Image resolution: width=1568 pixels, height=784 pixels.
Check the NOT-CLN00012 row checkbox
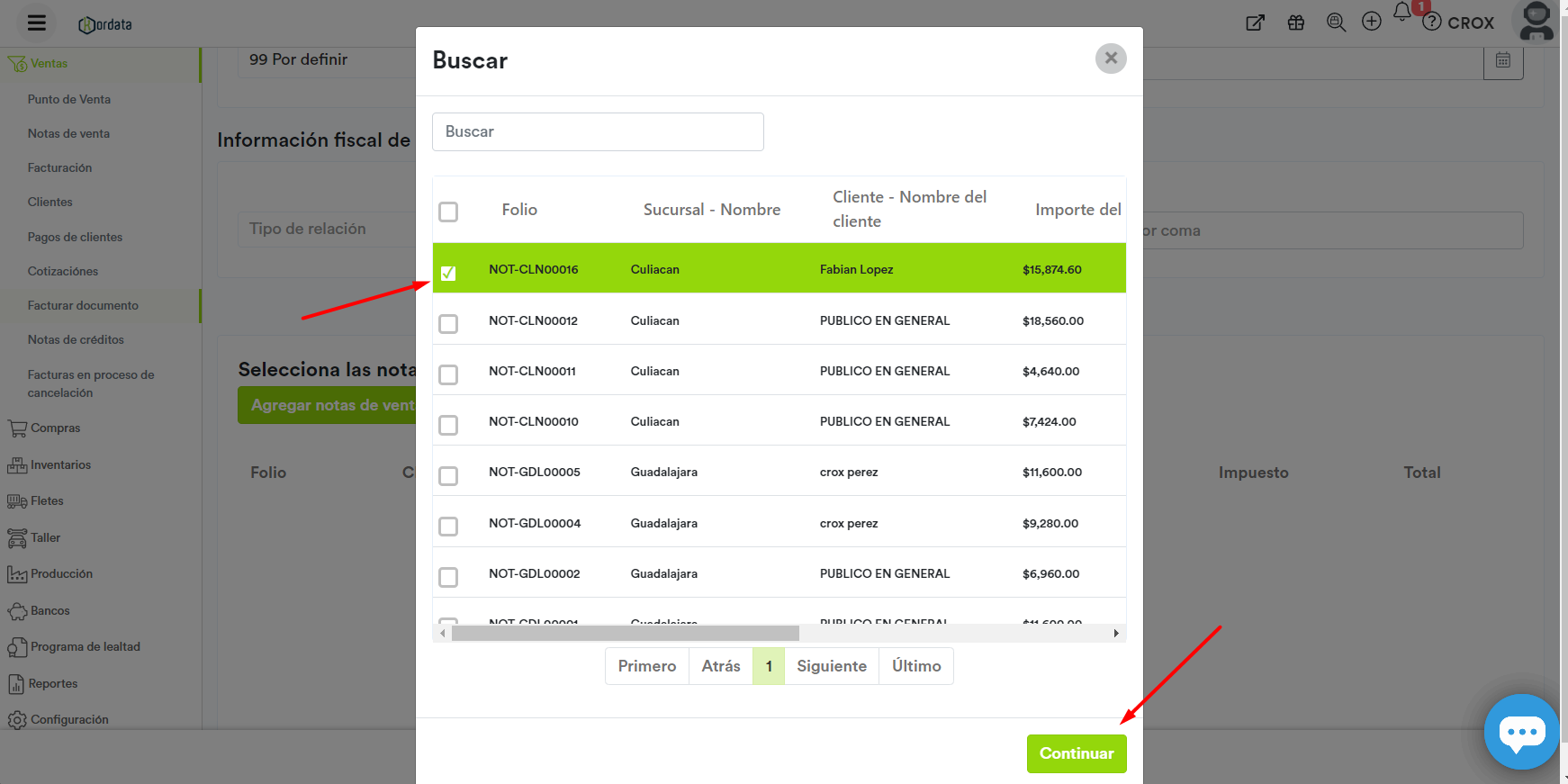(x=448, y=323)
